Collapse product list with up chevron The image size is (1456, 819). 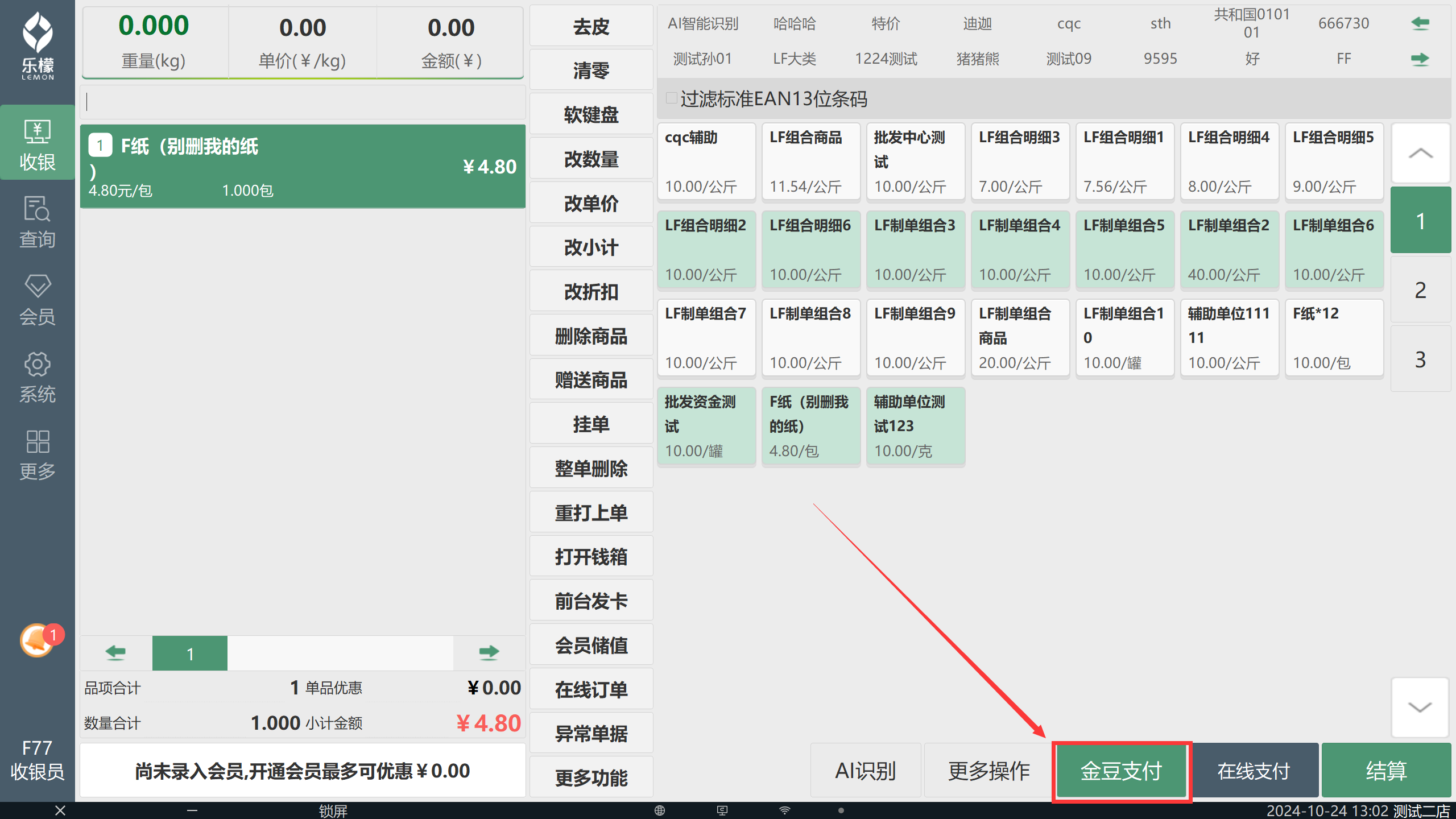pyautogui.click(x=1420, y=153)
